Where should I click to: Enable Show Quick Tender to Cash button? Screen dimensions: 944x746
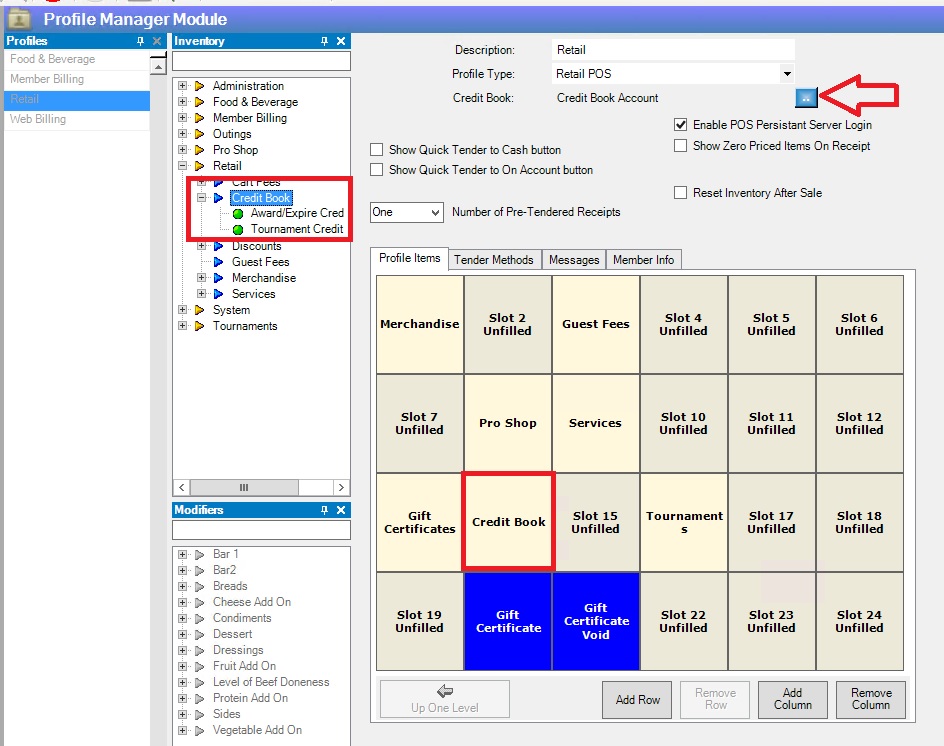pyautogui.click(x=377, y=150)
